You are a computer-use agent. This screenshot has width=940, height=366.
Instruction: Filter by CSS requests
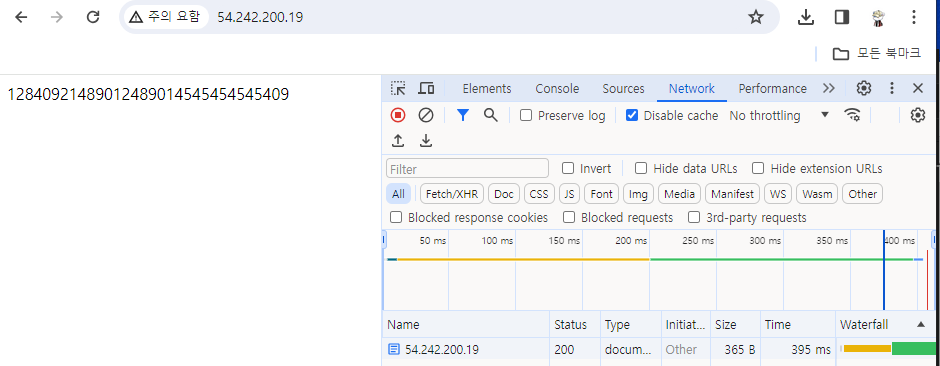coord(539,193)
